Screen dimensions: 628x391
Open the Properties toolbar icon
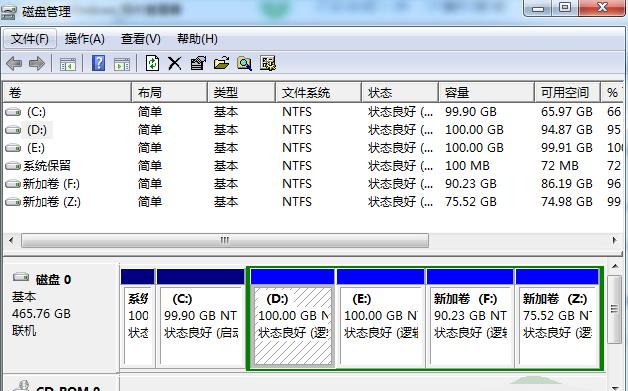[198, 63]
